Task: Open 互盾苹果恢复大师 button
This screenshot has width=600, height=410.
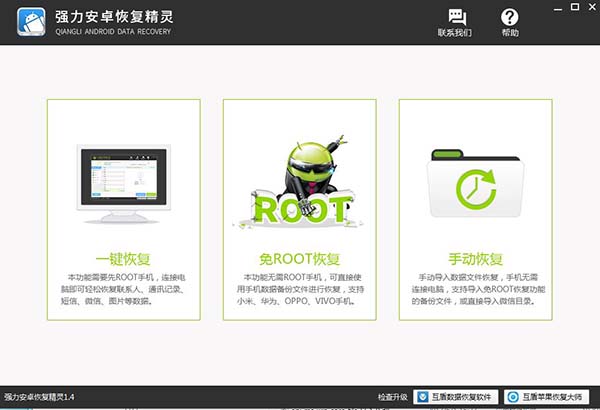Action: (546, 397)
